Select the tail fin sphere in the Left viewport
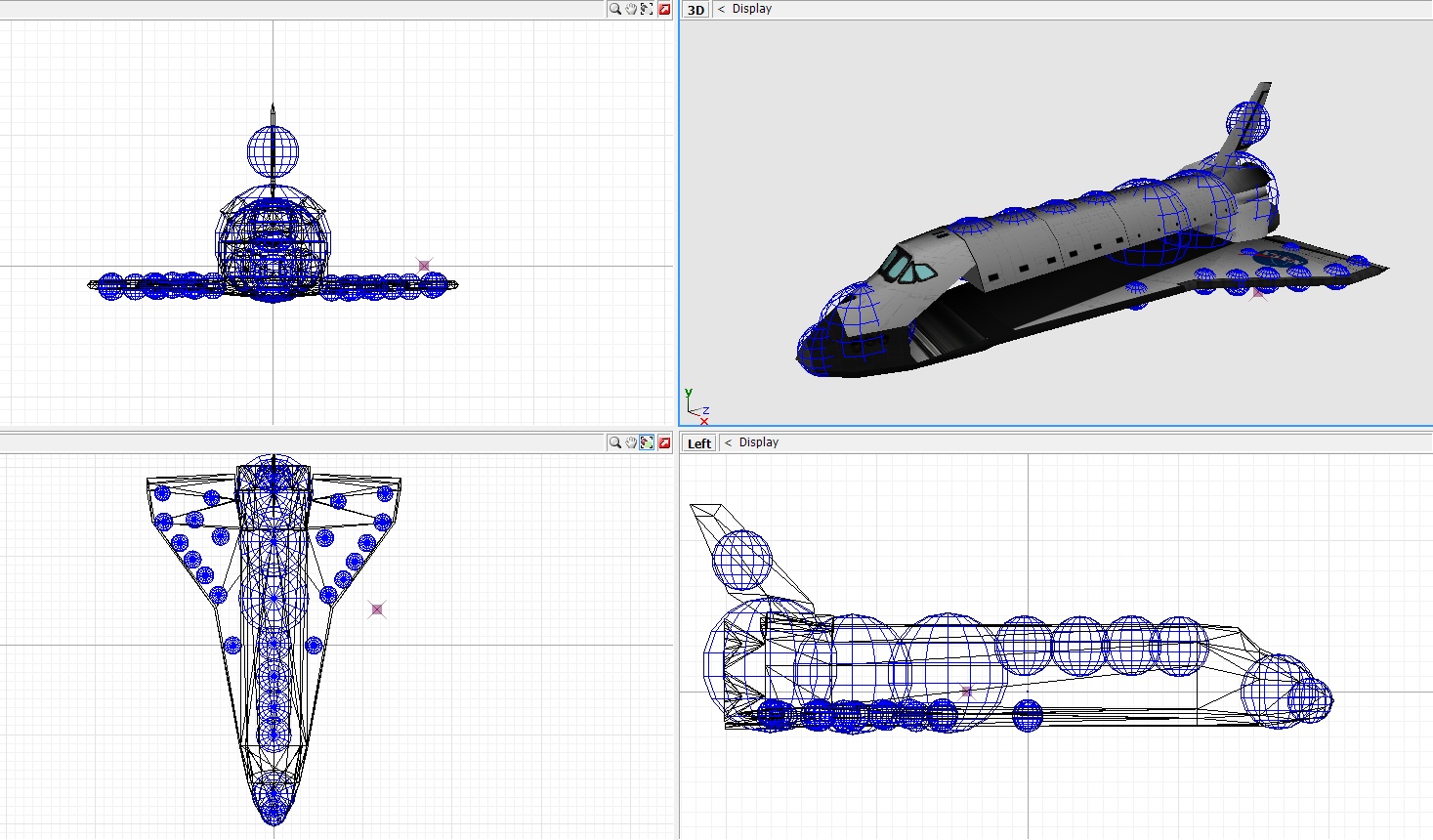1433x840 pixels. tap(742, 561)
